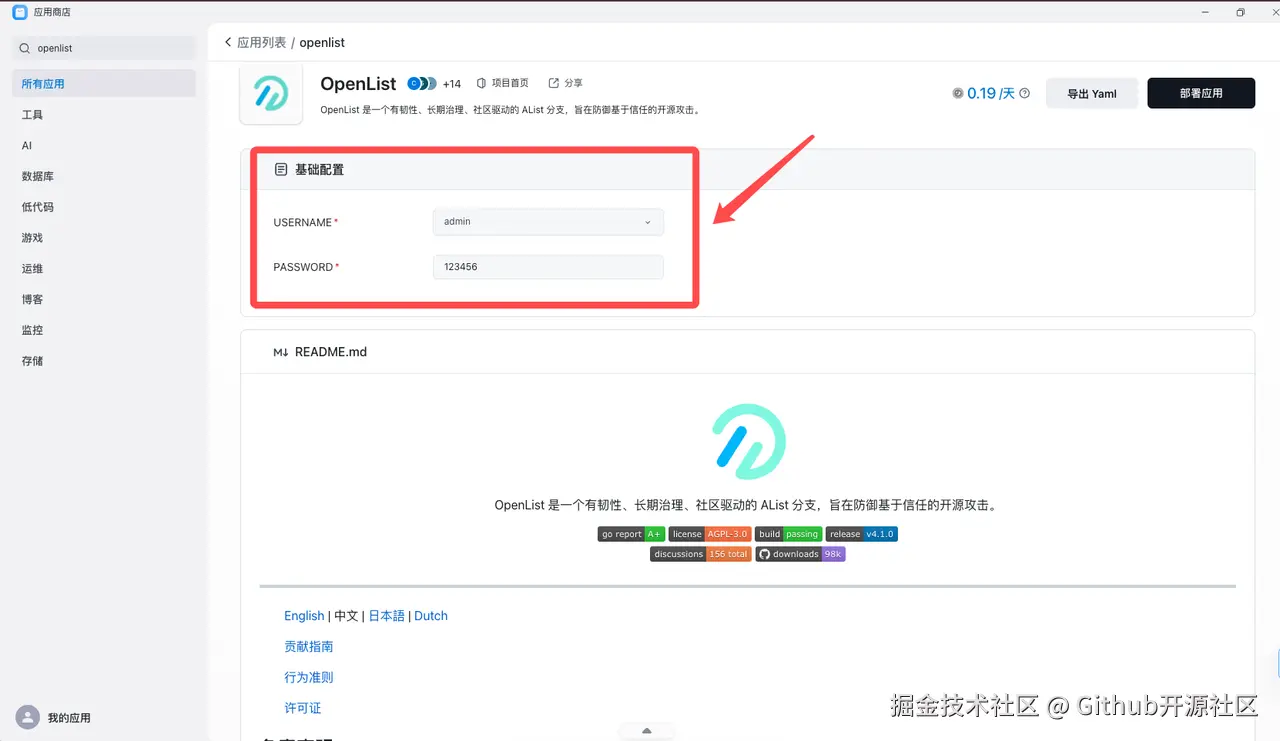The image size is (1280, 741).
Task: Open 我的应用 at sidebar bottom
Action: [69, 718]
